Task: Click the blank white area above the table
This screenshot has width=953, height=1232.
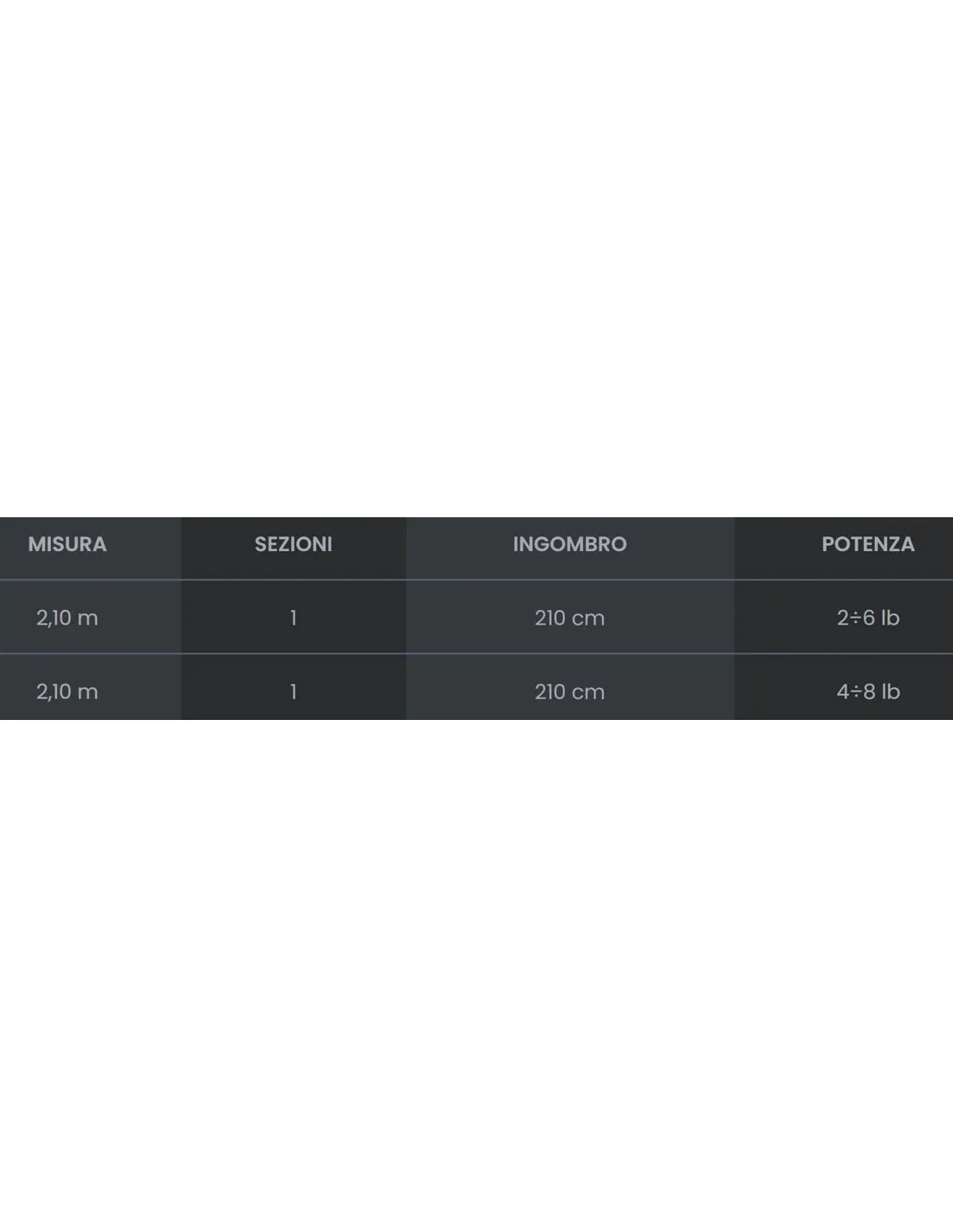Action: [476, 258]
